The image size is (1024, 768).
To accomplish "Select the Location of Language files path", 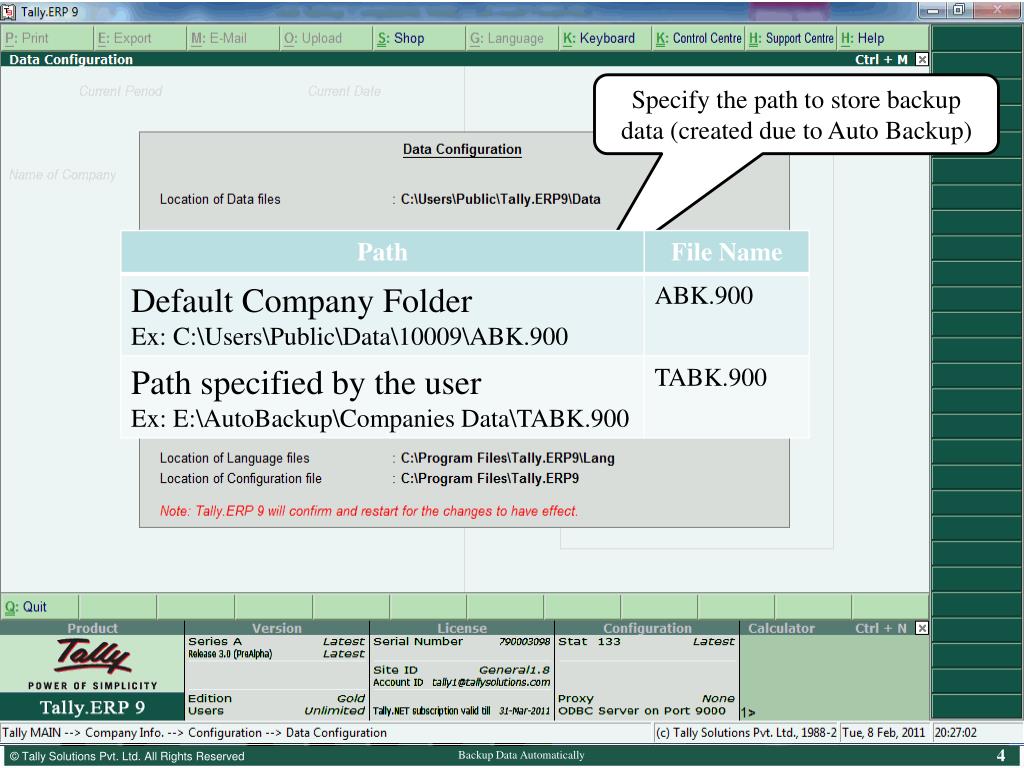I will (507, 458).
